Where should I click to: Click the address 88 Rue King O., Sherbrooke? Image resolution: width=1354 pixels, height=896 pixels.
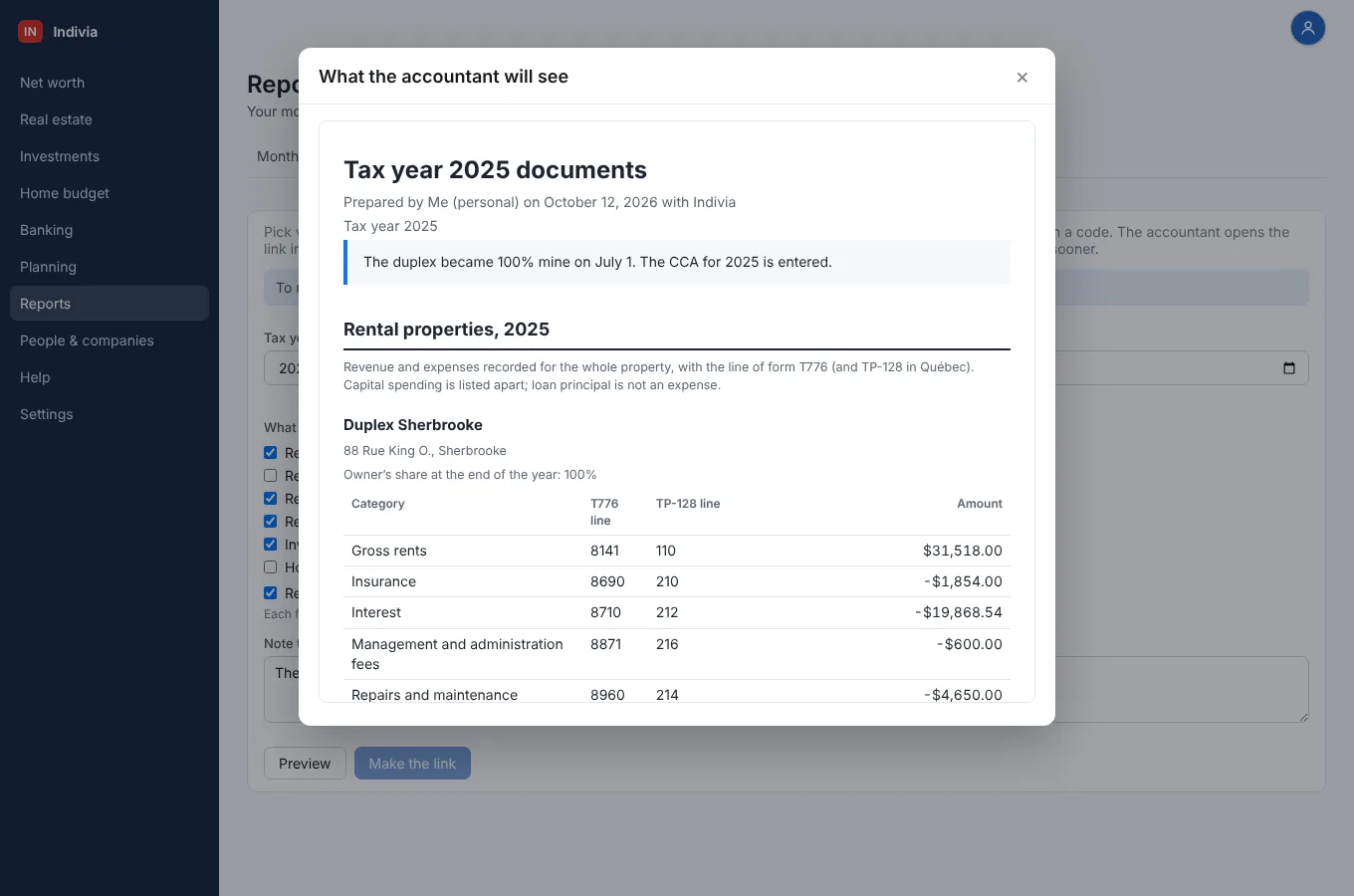pyautogui.click(x=425, y=451)
